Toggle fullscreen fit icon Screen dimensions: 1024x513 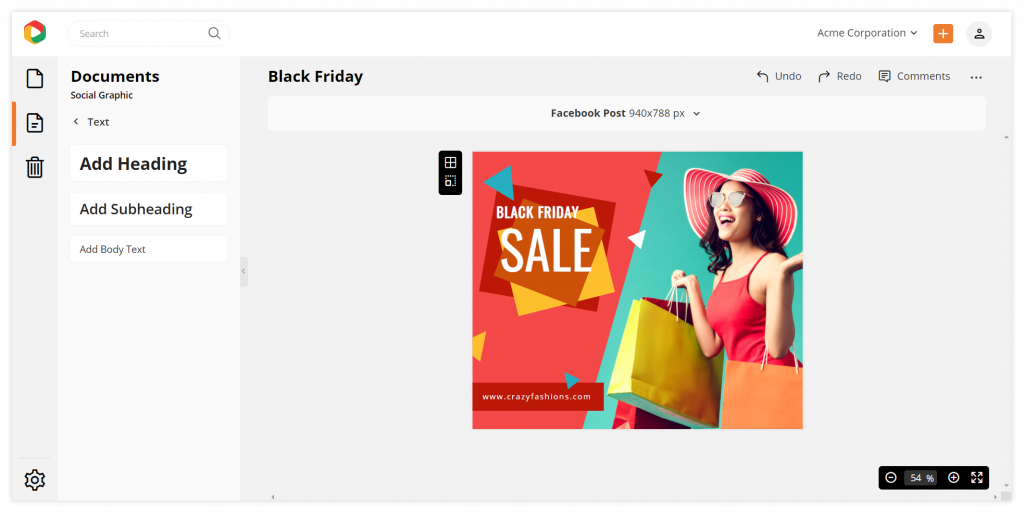pyautogui.click(x=976, y=478)
